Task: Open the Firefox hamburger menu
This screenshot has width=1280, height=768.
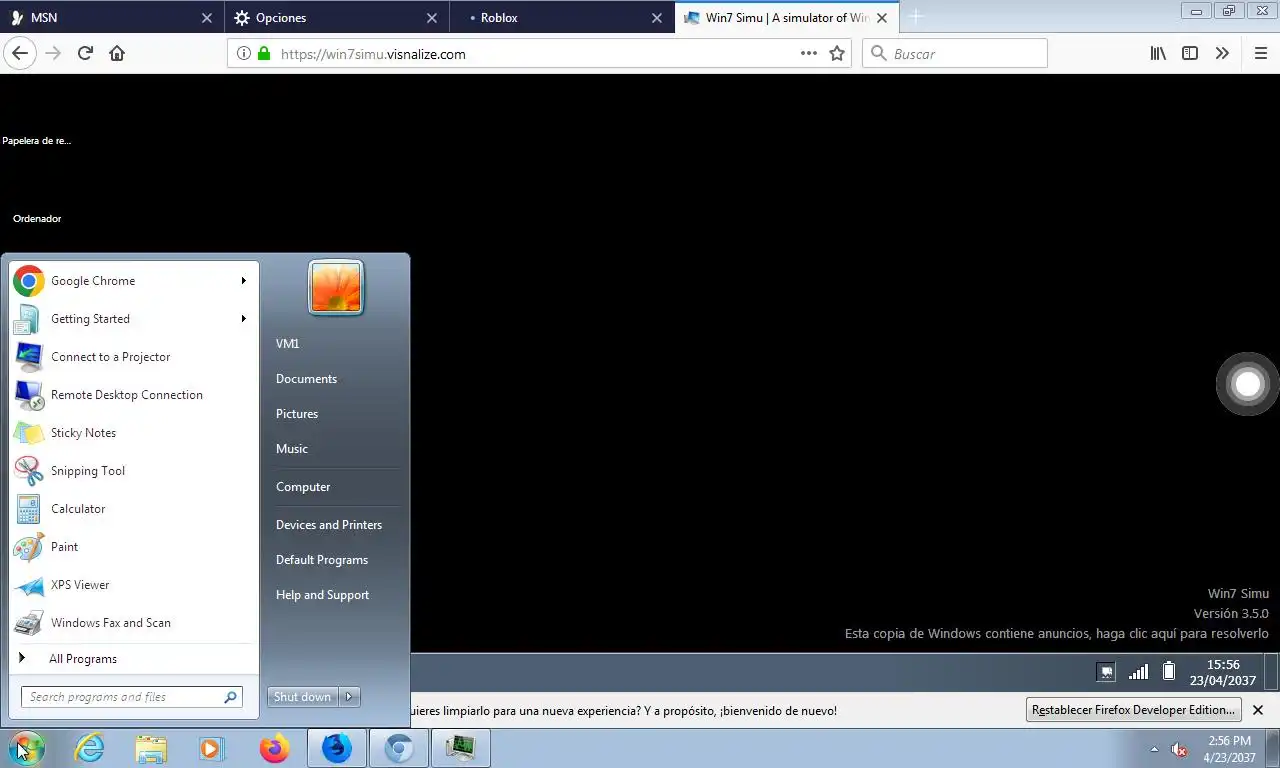Action: [x=1261, y=54]
